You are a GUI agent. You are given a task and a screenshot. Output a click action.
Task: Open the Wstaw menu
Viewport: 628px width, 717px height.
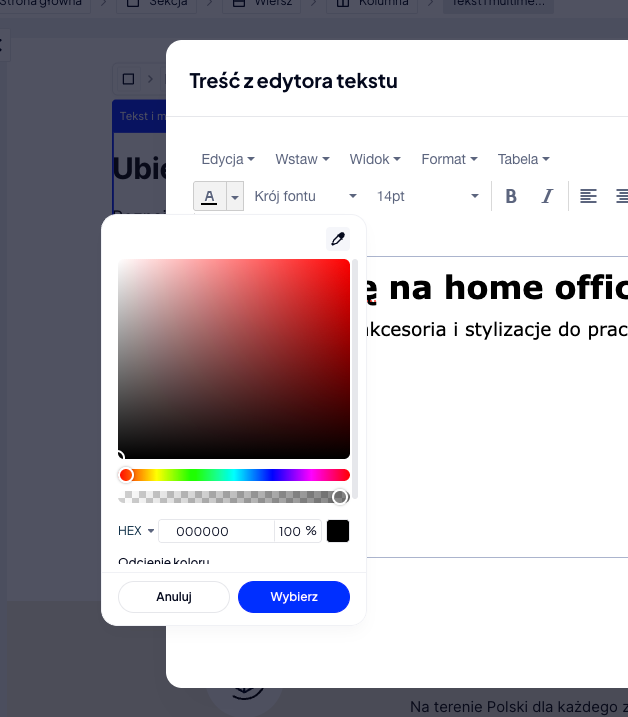point(301,159)
